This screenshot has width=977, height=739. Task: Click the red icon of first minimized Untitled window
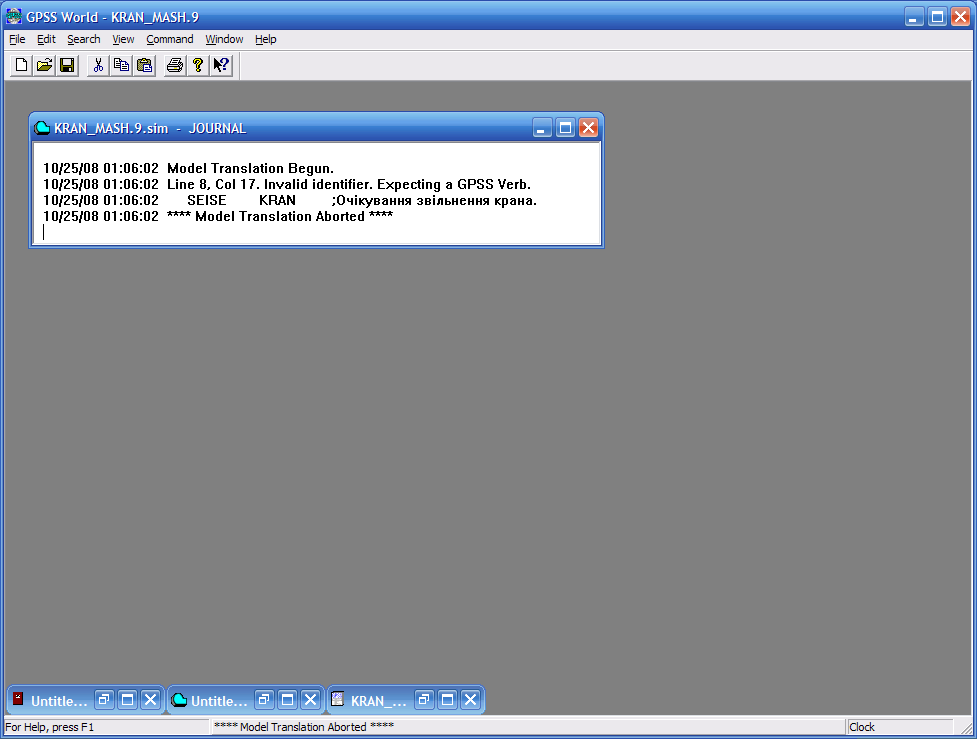[x=18, y=698]
